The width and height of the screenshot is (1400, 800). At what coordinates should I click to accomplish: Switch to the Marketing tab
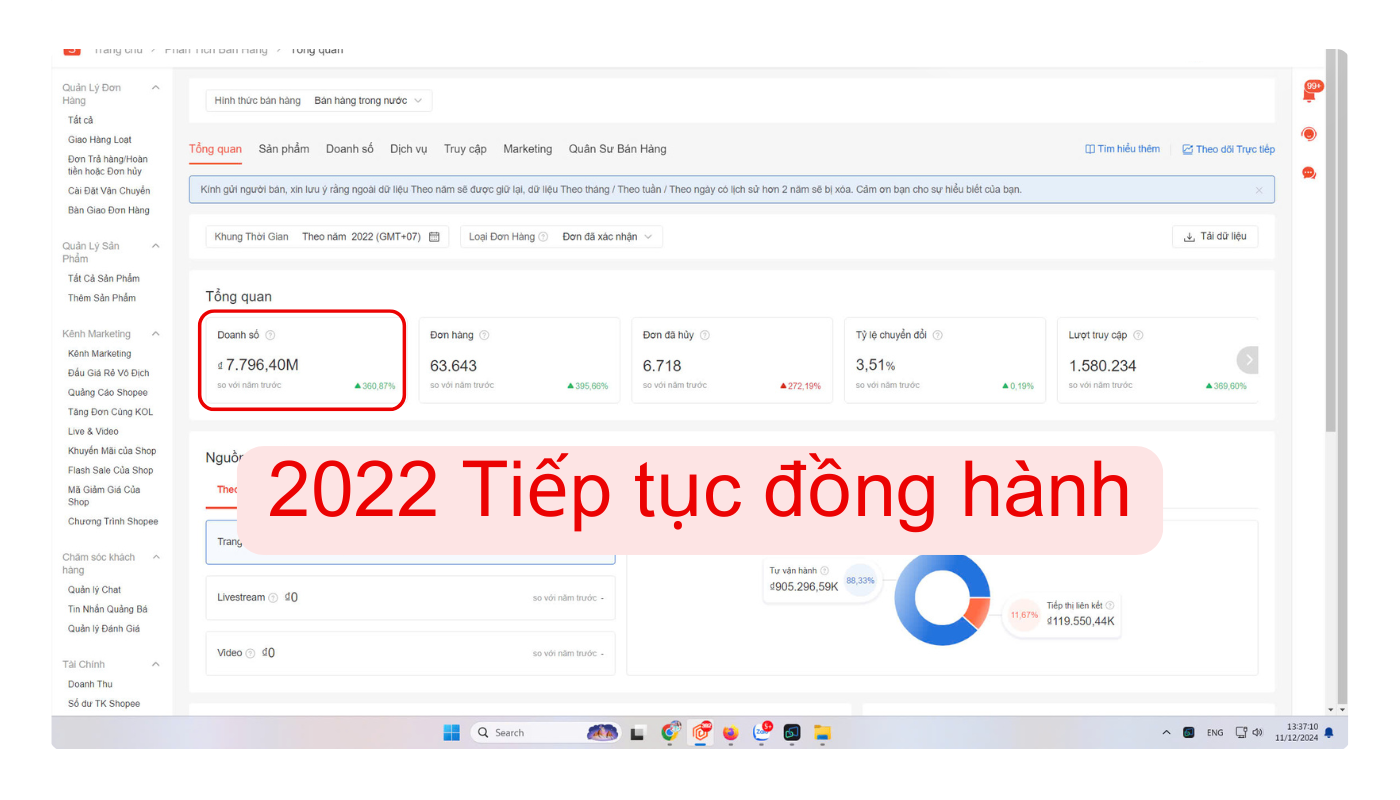(x=527, y=149)
